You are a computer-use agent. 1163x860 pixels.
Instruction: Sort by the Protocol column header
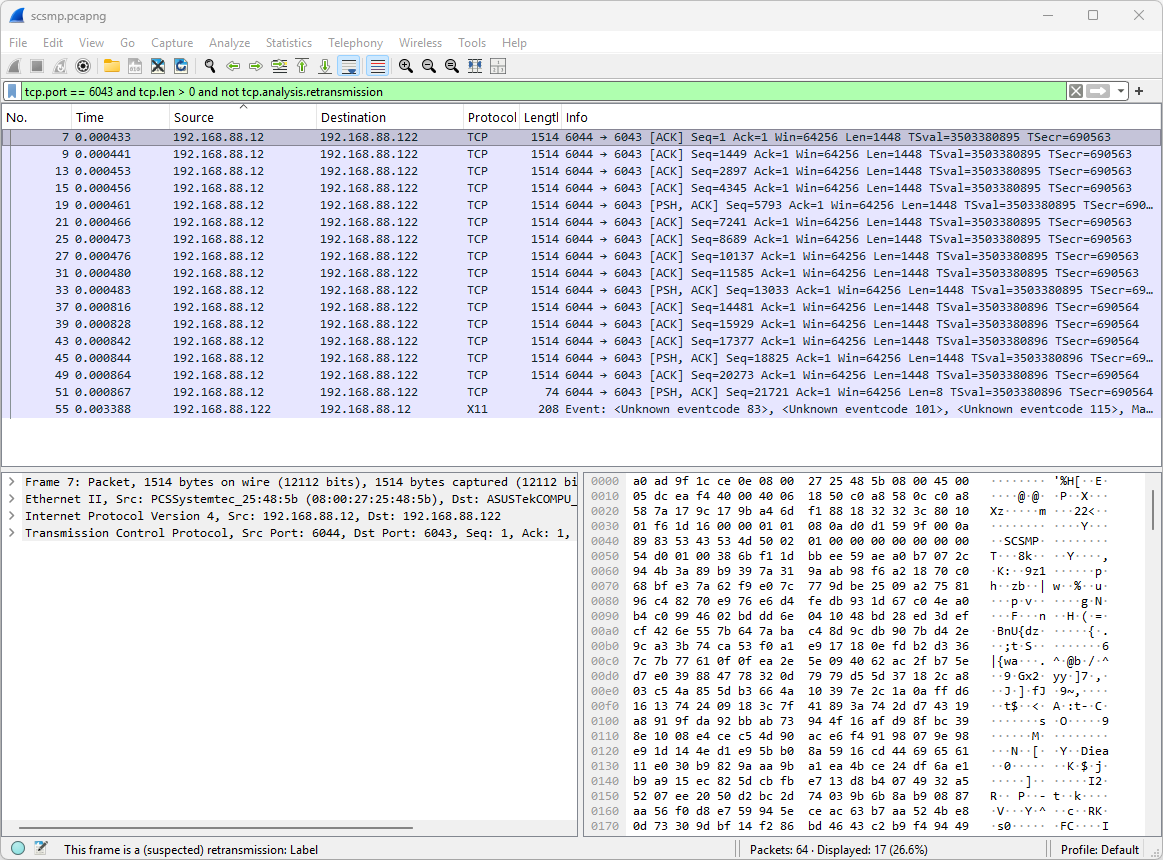point(491,117)
